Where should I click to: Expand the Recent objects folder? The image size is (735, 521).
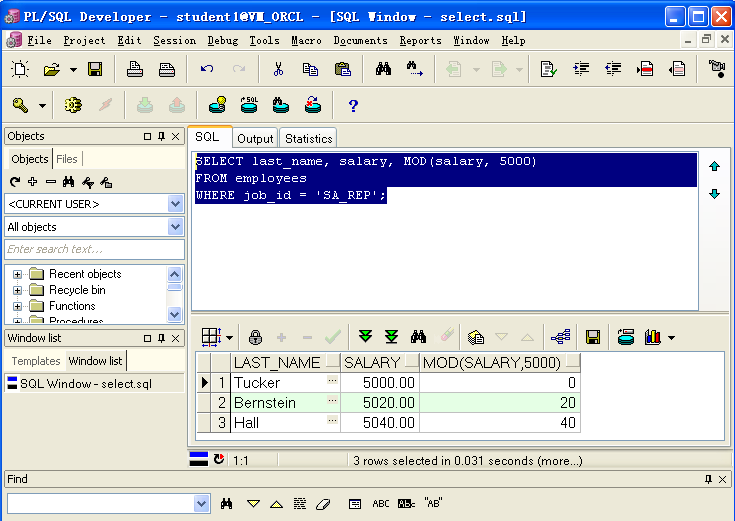point(17,274)
